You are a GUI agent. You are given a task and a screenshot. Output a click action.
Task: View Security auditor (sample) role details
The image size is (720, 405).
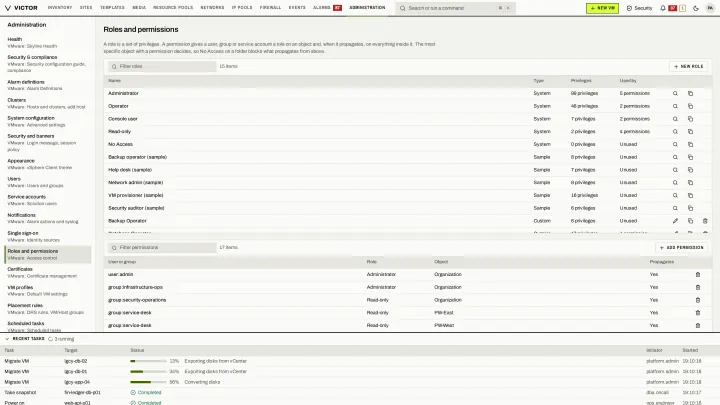[675, 208]
